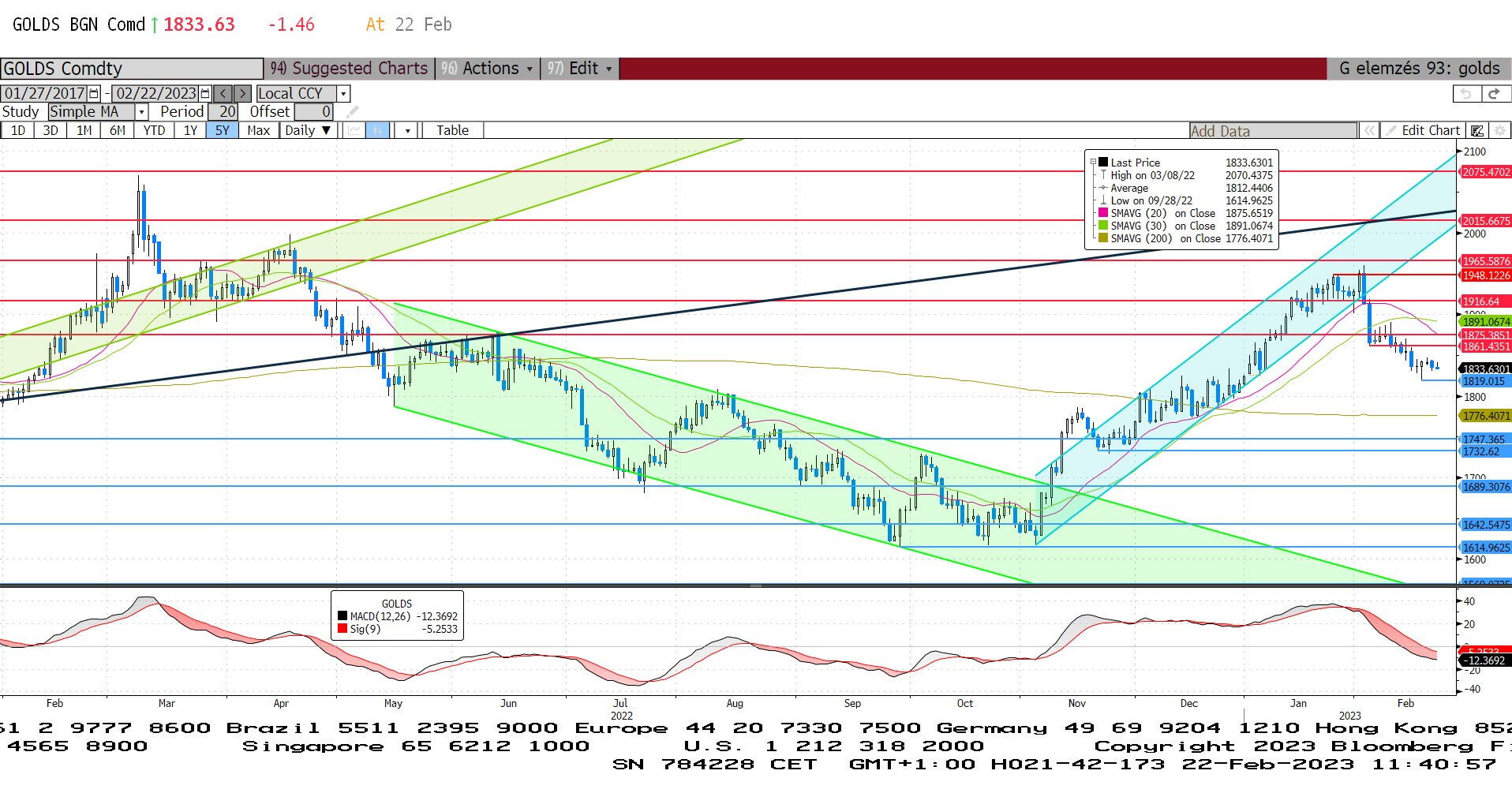Click the 1732.62 blue level label

(1485, 452)
